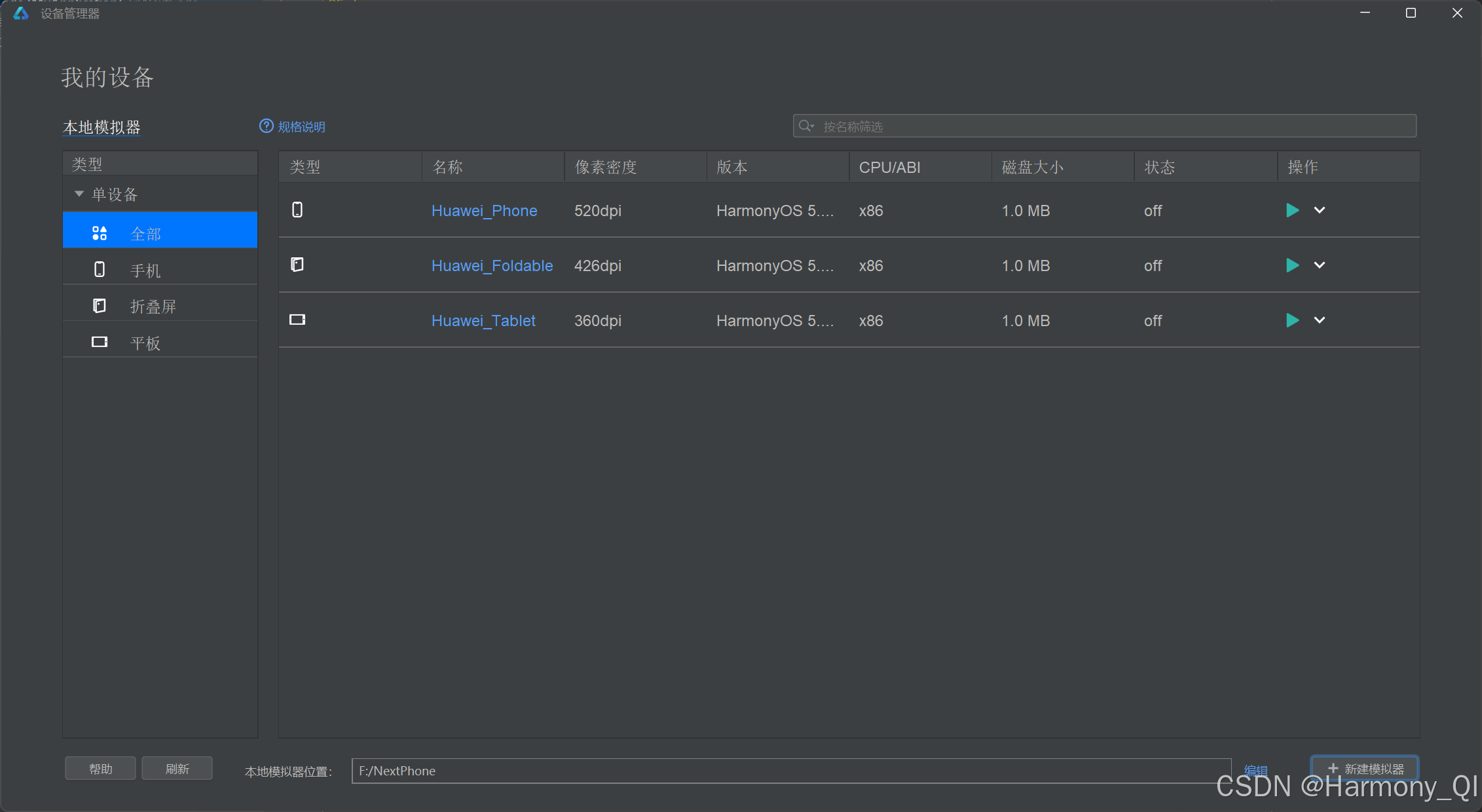
Task: Collapse the 单设备 tree node
Action: (79, 194)
